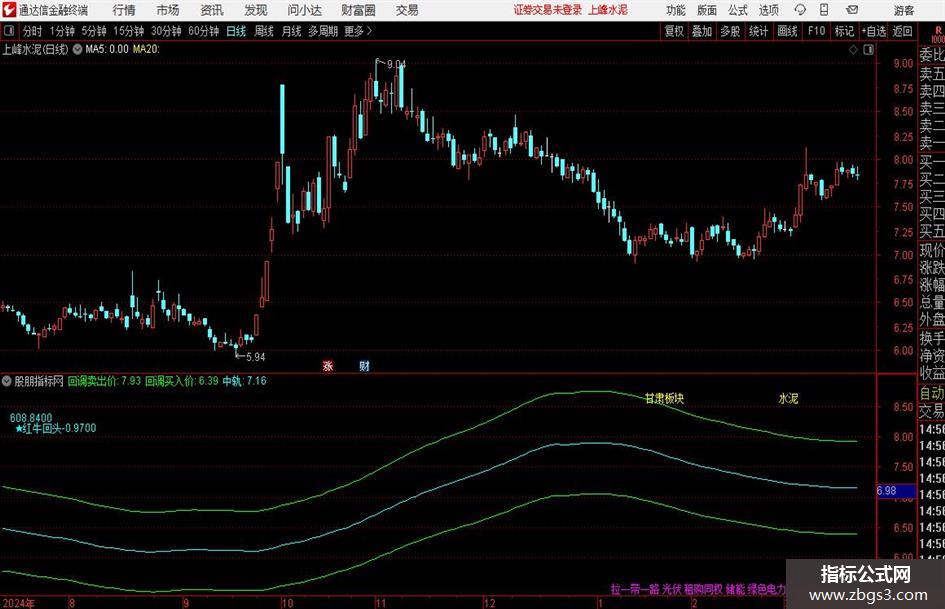Select the 月线 monthly chart tab
Image resolution: width=945 pixels, height=609 pixels.
tap(292, 31)
